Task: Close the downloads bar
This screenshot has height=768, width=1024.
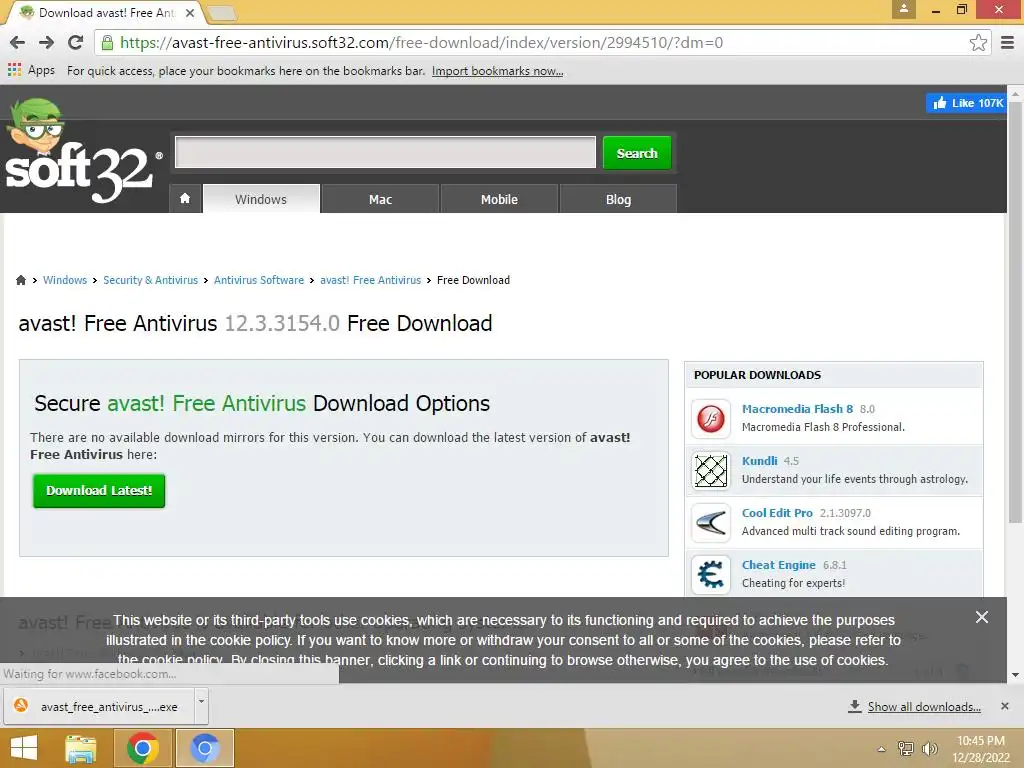Action: (1004, 706)
